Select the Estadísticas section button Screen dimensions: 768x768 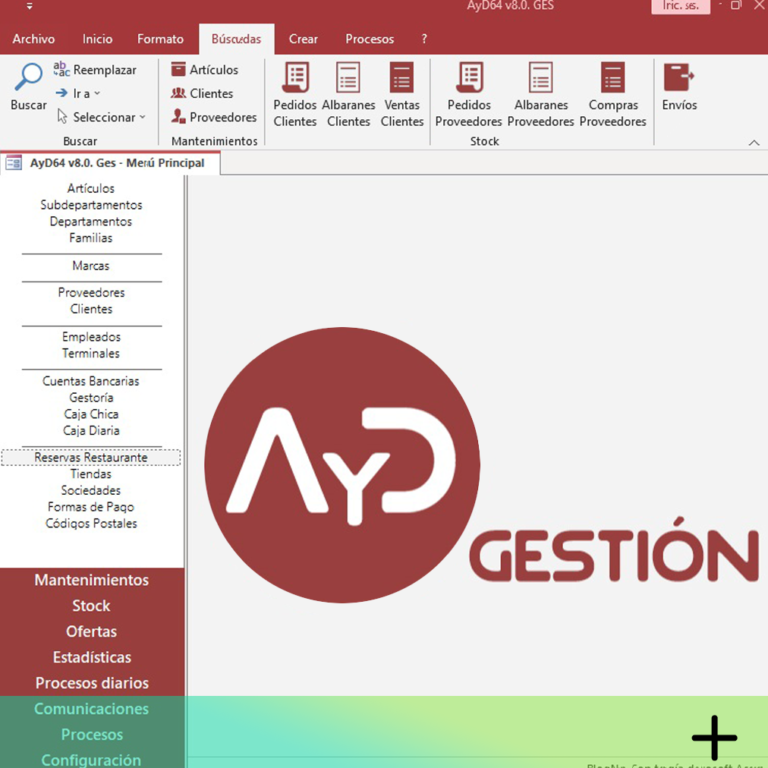click(x=92, y=657)
